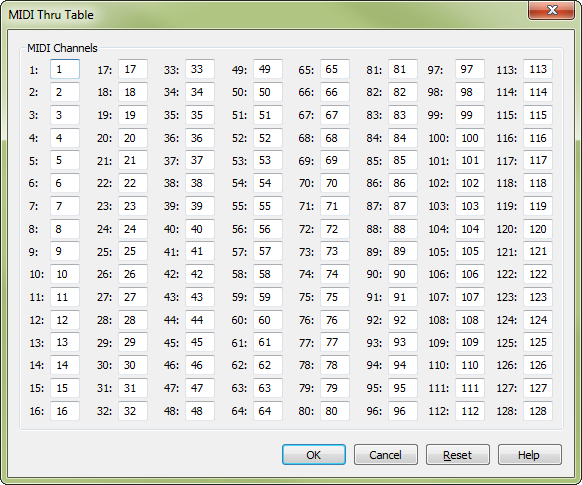This screenshot has height=485, width=582.
Task: Open Help for MIDI Thru Table
Action: tap(529, 455)
